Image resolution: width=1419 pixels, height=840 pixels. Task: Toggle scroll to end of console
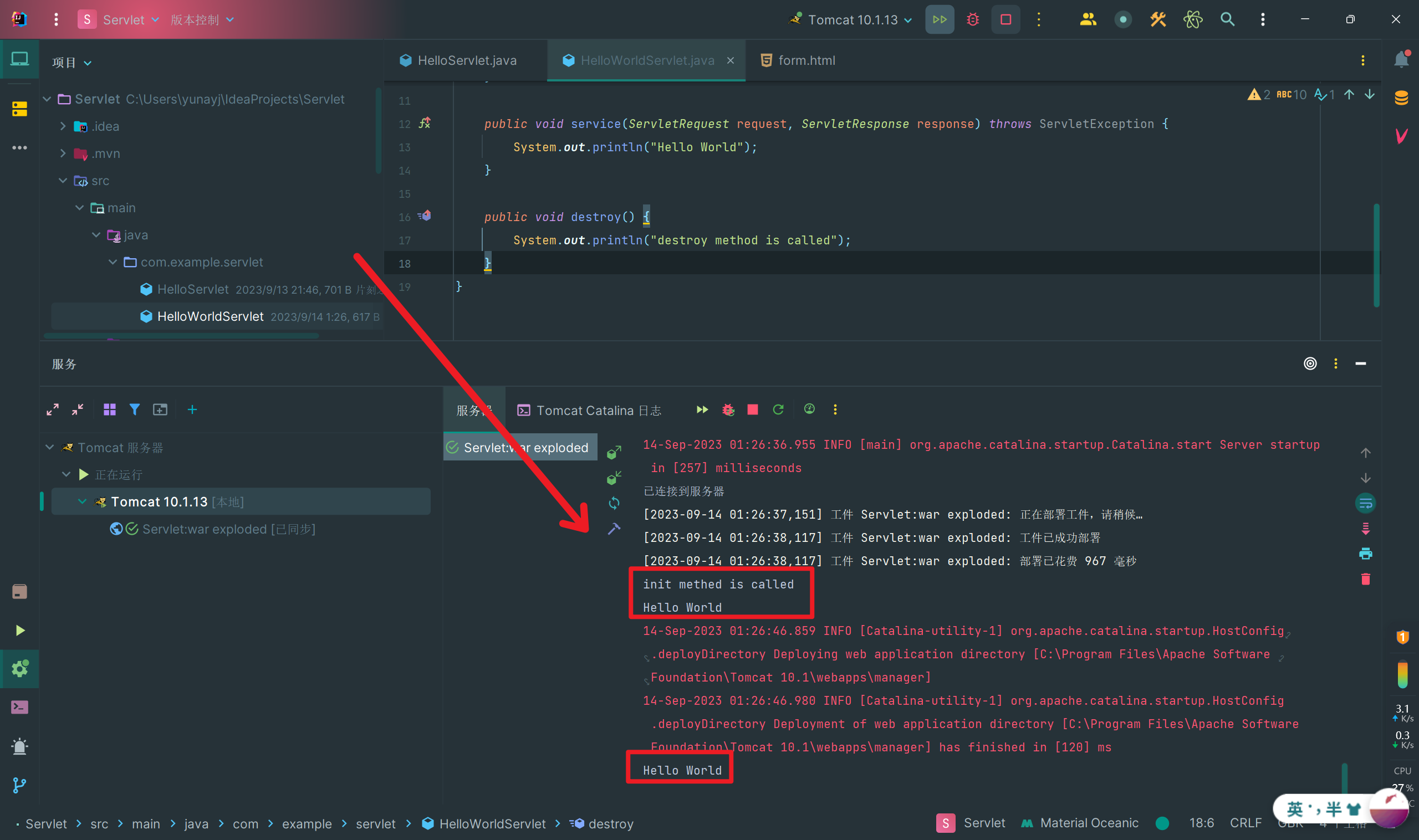click(1365, 529)
